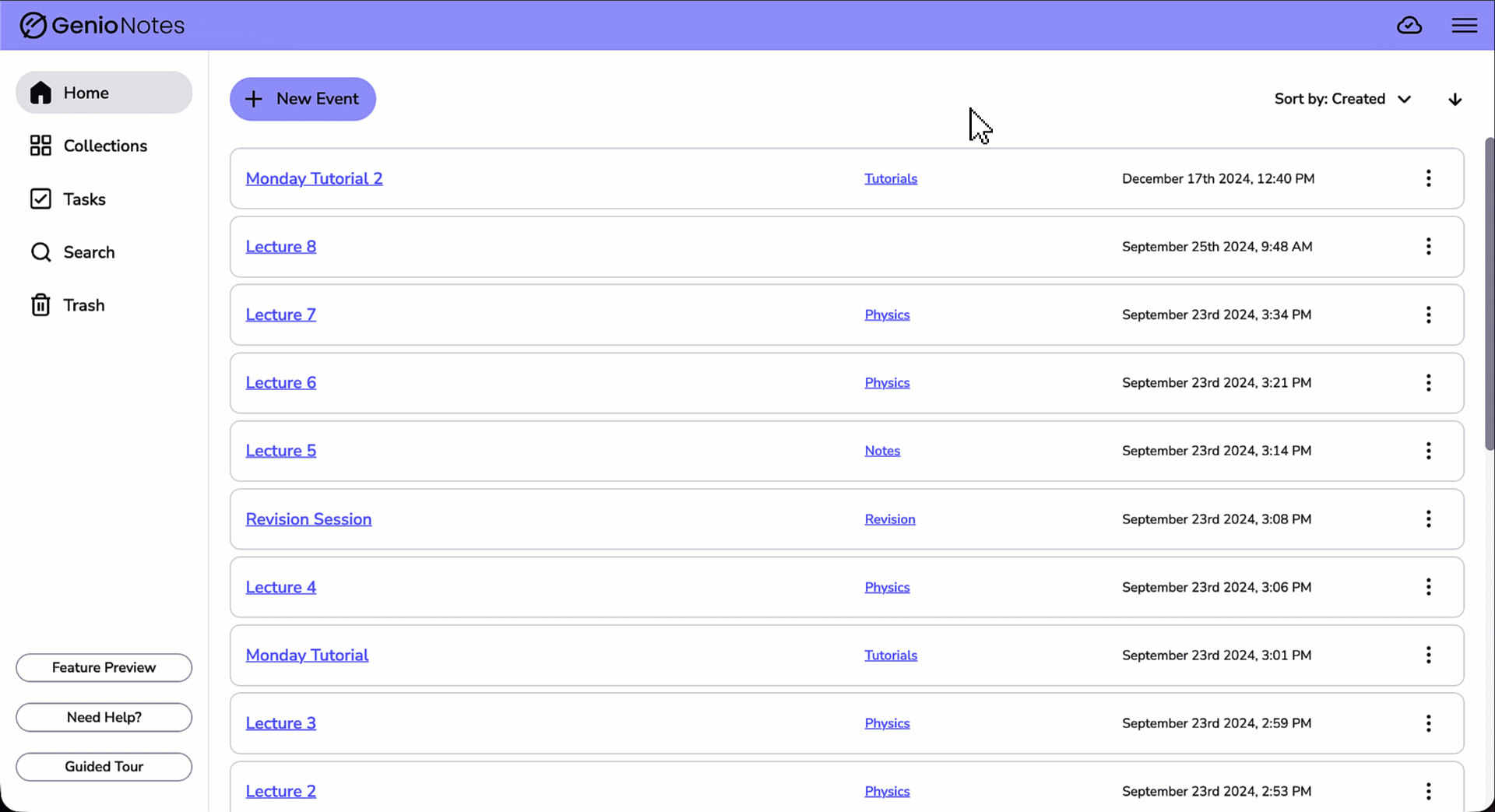Go to Search in sidebar
Image resolution: width=1495 pixels, height=812 pixels.
pyautogui.click(x=104, y=252)
